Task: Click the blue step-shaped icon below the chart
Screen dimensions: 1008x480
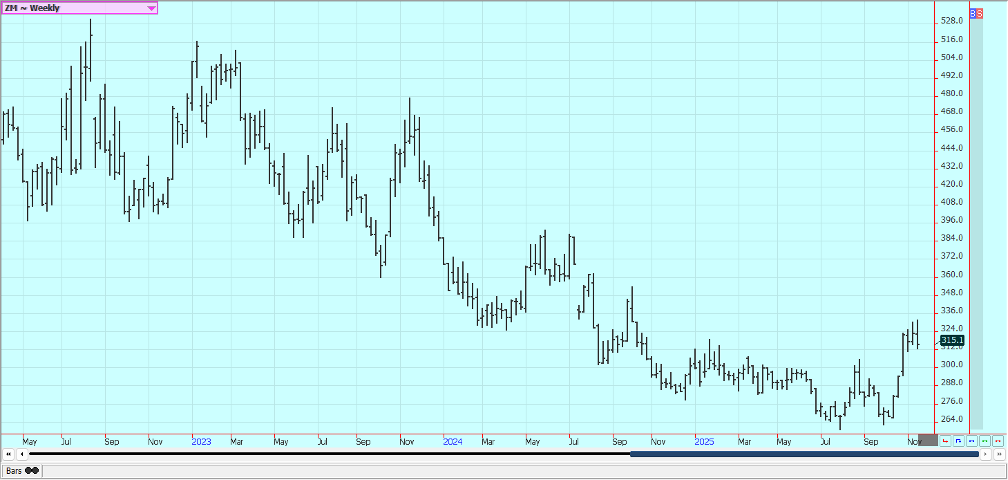Action: 958,440
